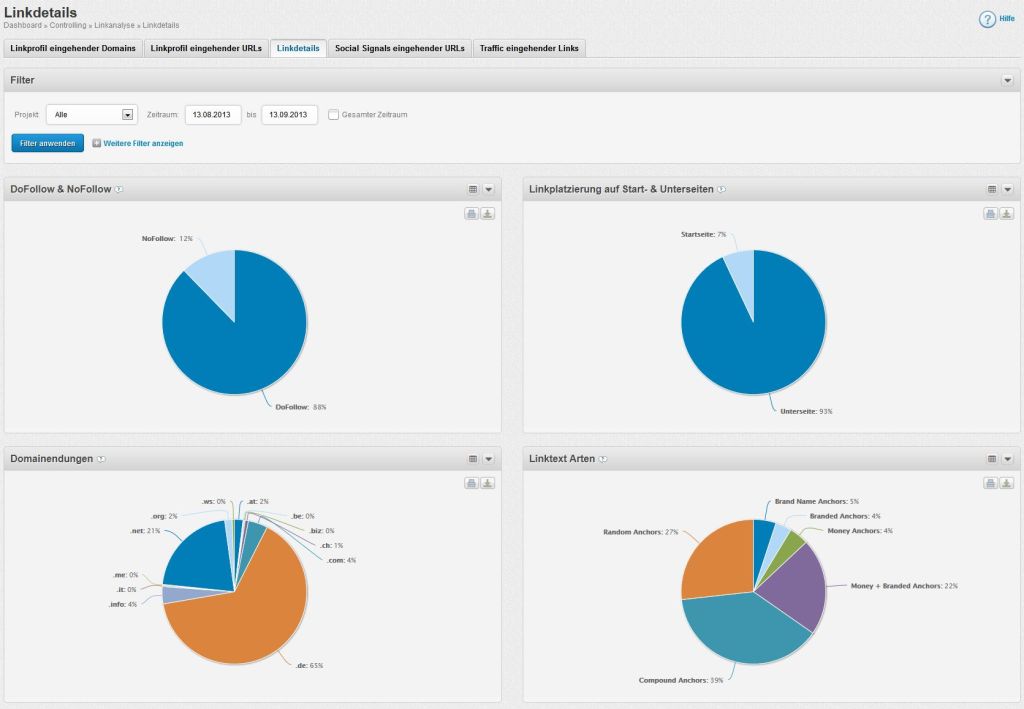The image size is (1024, 709).
Task: Open the Projekt dropdown showing Alle
Action: click(x=91, y=115)
